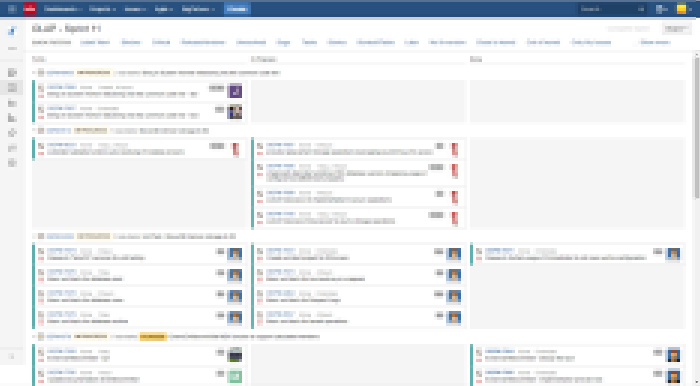Click the grey button at board top right
Viewport: 700px width, 386px height.
[676, 29]
